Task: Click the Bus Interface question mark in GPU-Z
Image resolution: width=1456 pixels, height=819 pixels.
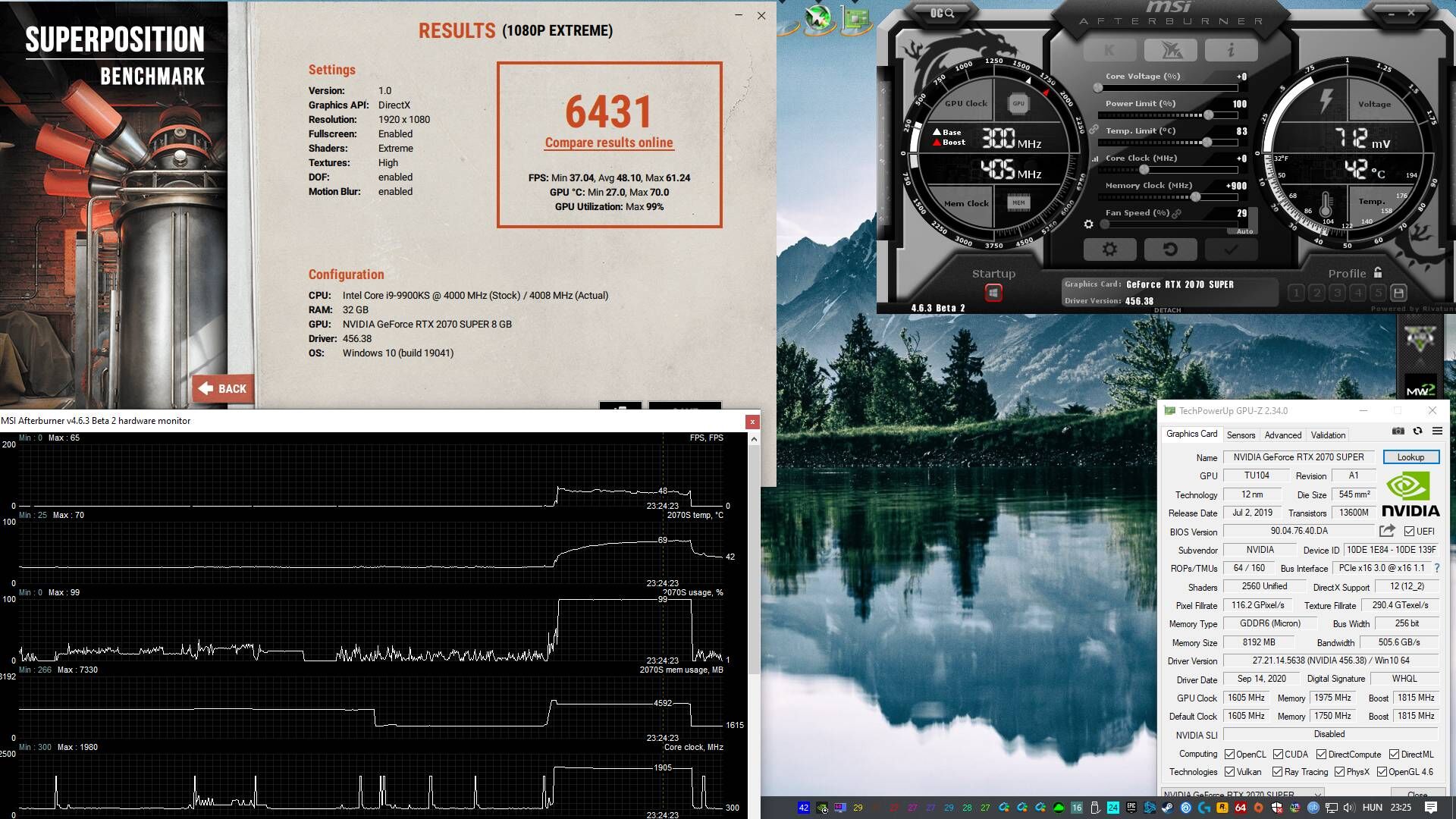Action: click(1436, 568)
